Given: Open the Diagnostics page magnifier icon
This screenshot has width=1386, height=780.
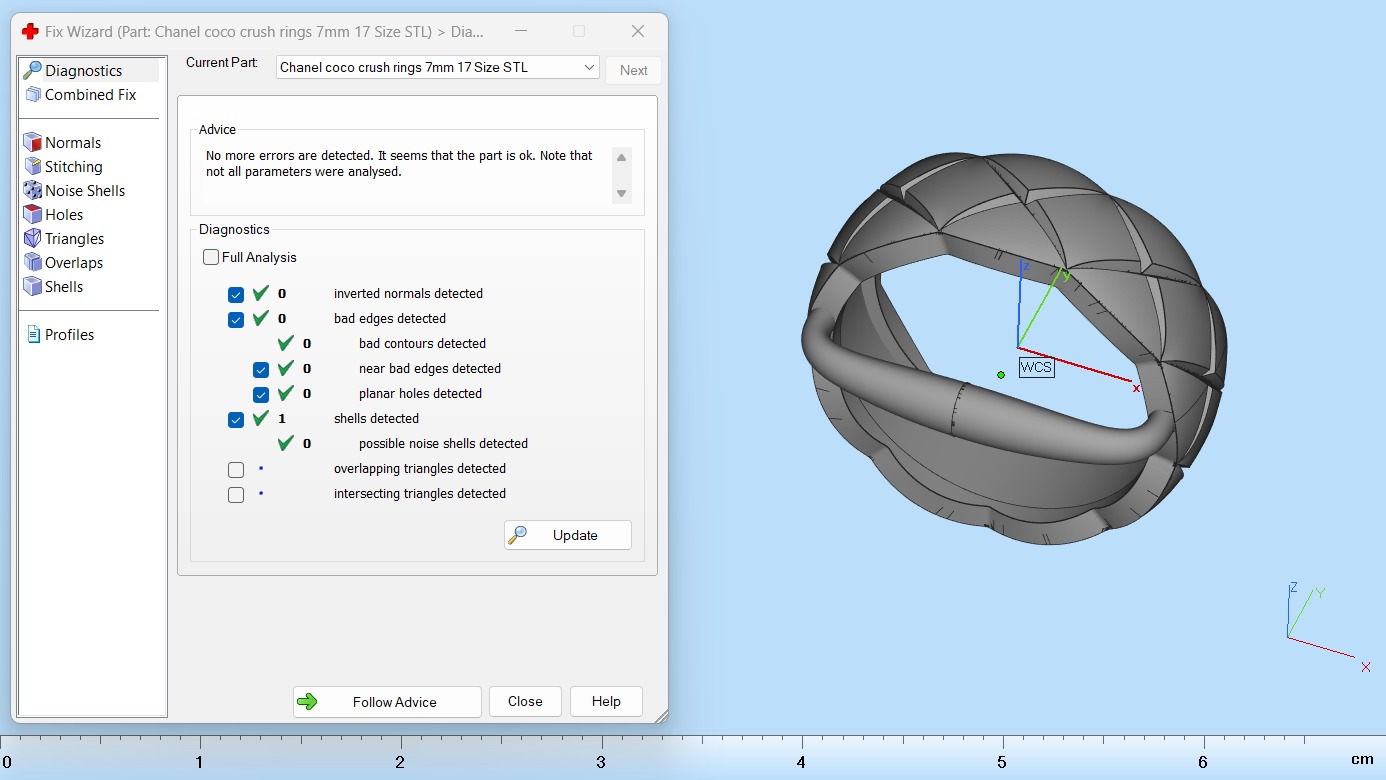Looking at the screenshot, I should (32, 71).
